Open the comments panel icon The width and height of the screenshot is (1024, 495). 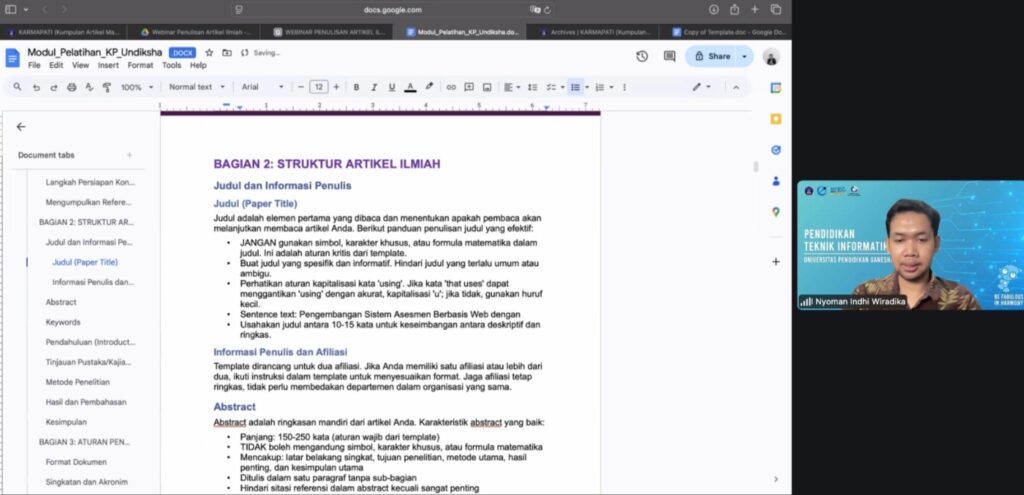tap(669, 56)
